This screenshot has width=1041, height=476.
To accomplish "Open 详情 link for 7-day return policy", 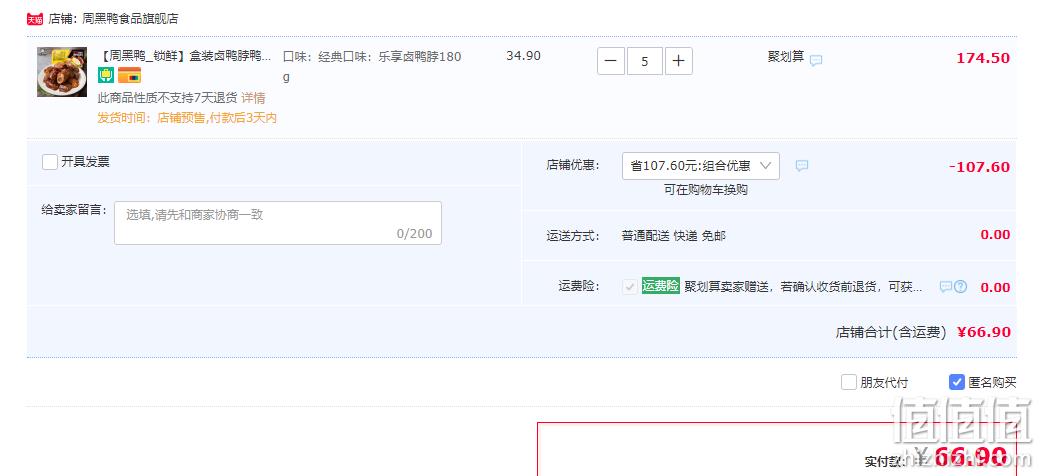I will (254, 98).
